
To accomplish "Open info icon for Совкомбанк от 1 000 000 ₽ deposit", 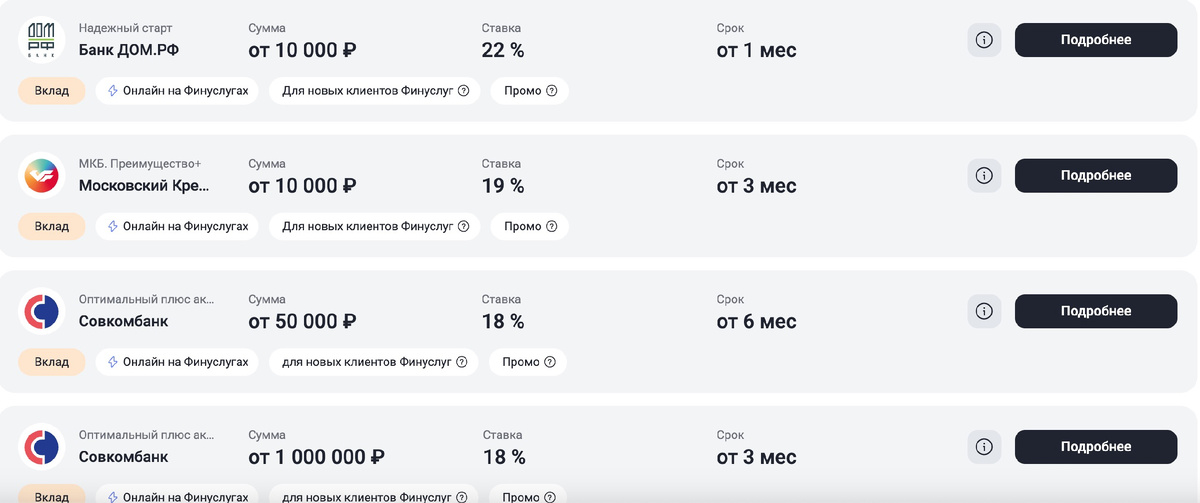I will [x=984, y=447].
